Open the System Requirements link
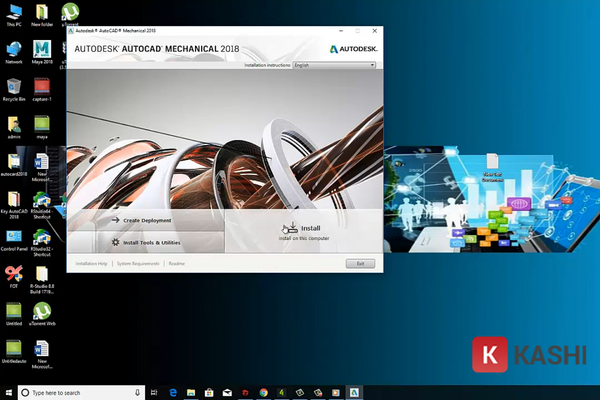This screenshot has width=600, height=400. 138,263
